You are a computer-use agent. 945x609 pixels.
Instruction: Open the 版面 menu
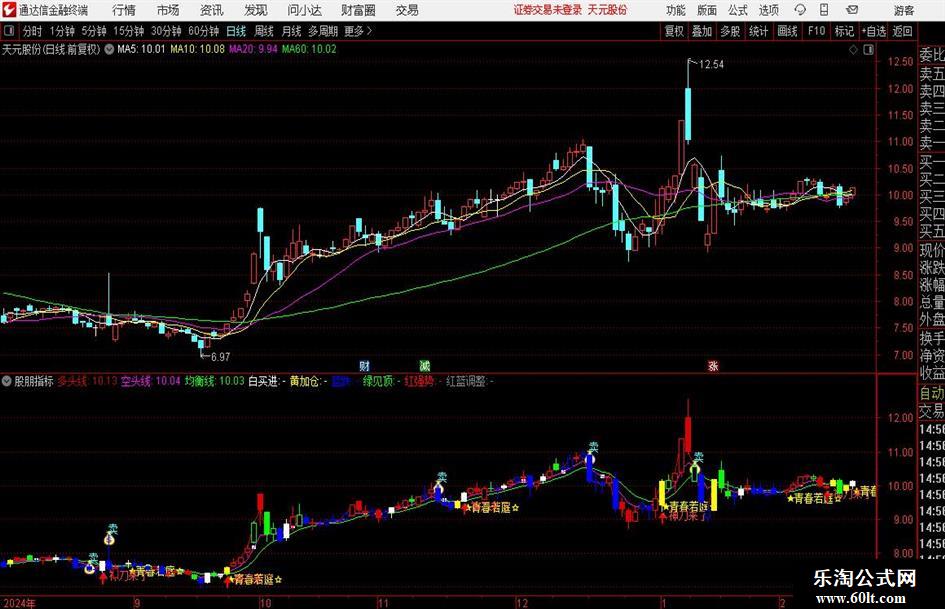pyautogui.click(x=706, y=10)
